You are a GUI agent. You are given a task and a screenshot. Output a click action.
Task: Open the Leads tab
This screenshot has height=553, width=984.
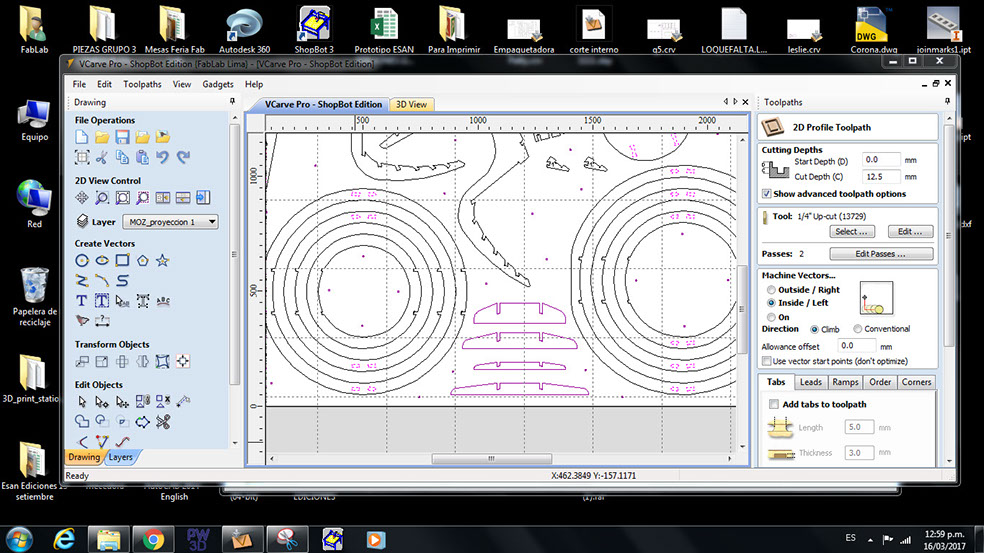[x=810, y=382]
